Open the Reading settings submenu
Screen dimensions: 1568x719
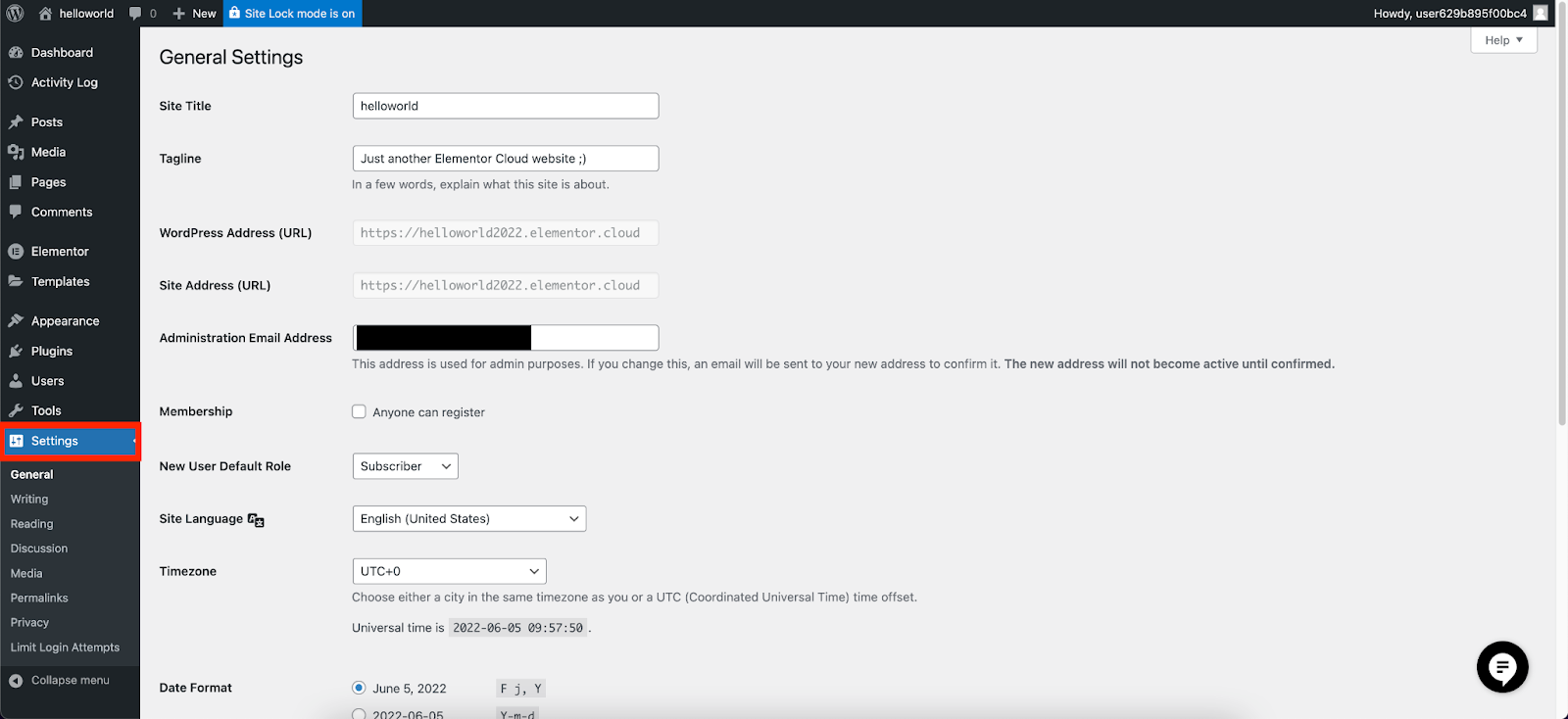point(31,524)
